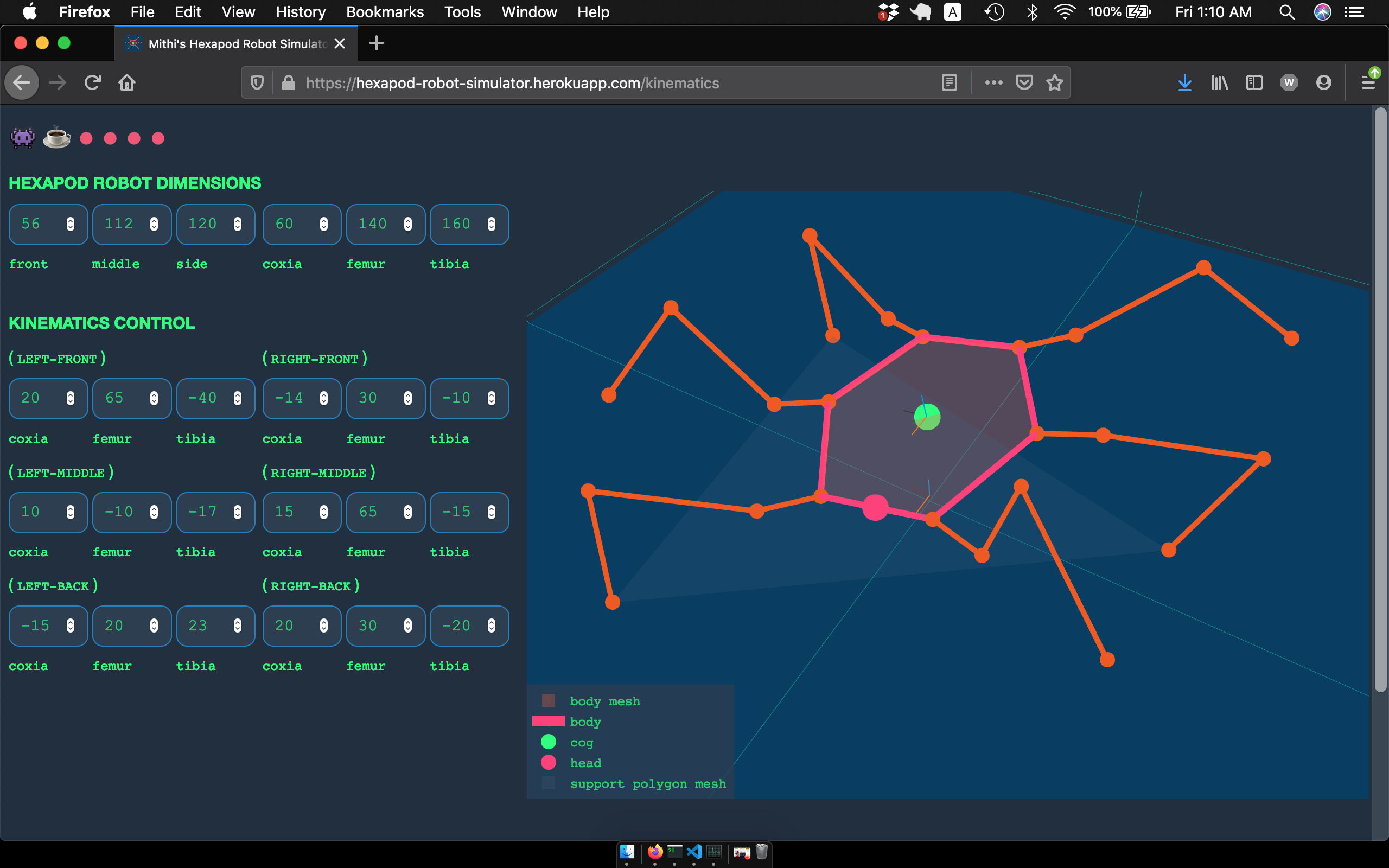Click stepper on tibia dimension field
This screenshot has width=1389, height=868.
(x=492, y=224)
